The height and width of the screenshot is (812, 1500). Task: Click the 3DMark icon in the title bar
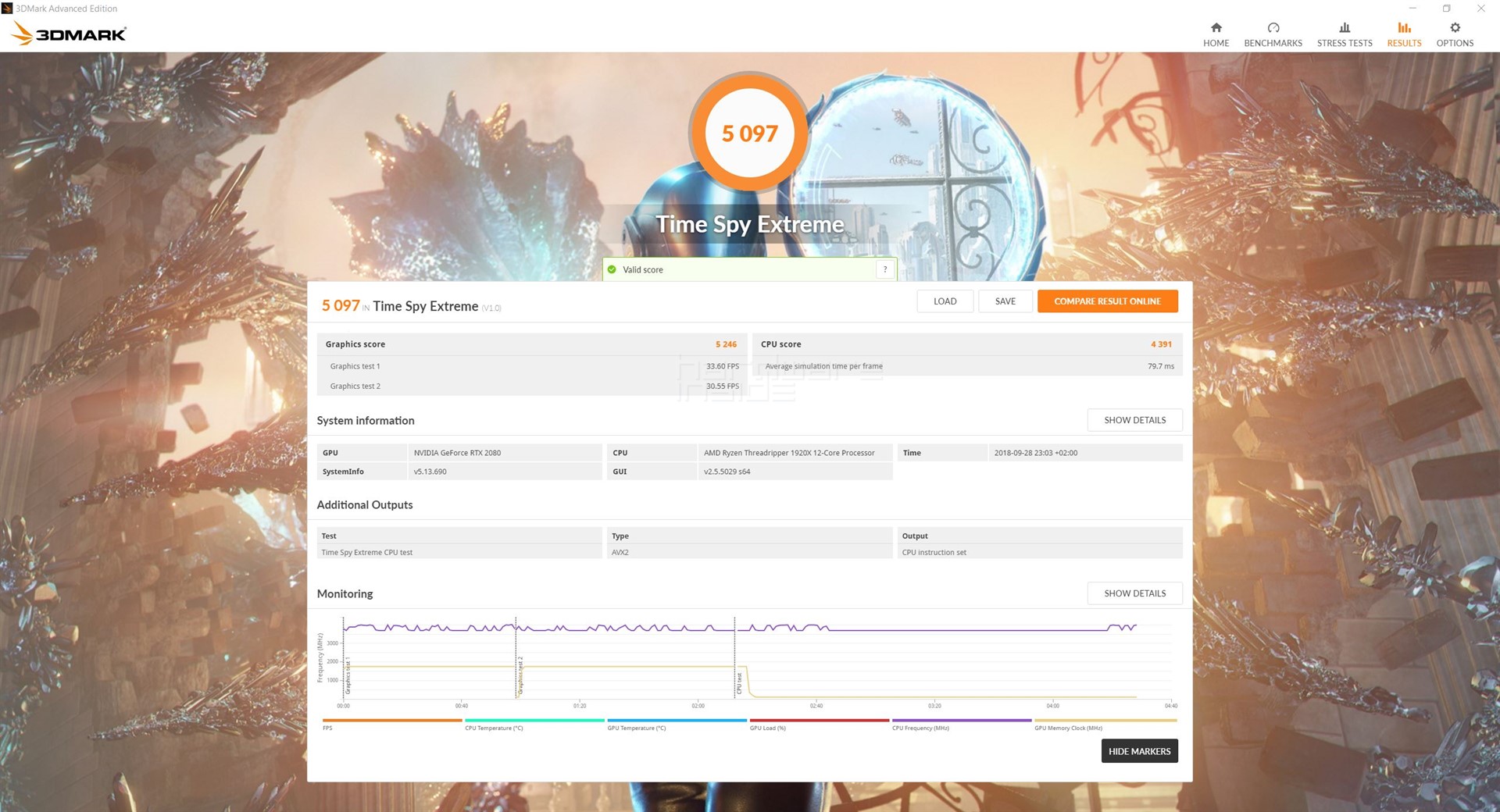7,8
